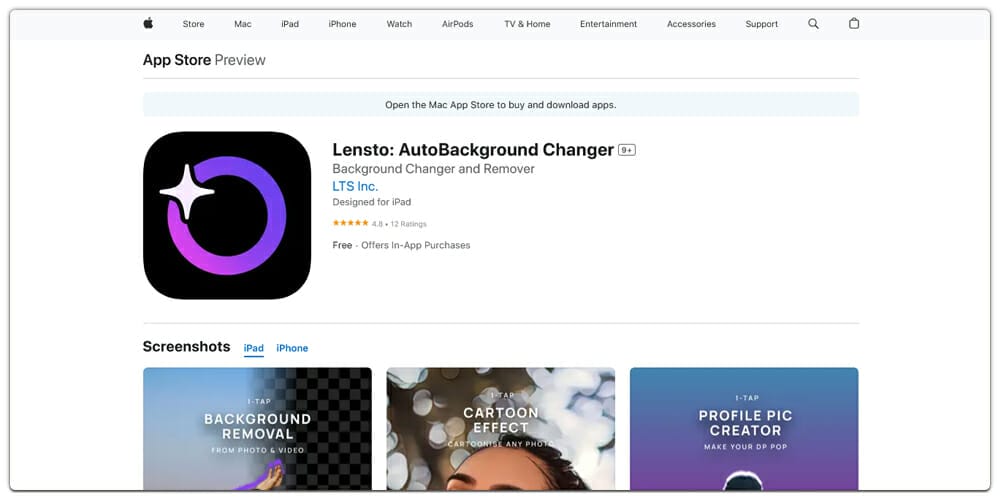Viewport: 1000px width, 500px height.
Task: Select the iPad screenshots tab
Action: pyautogui.click(x=254, y=348)
